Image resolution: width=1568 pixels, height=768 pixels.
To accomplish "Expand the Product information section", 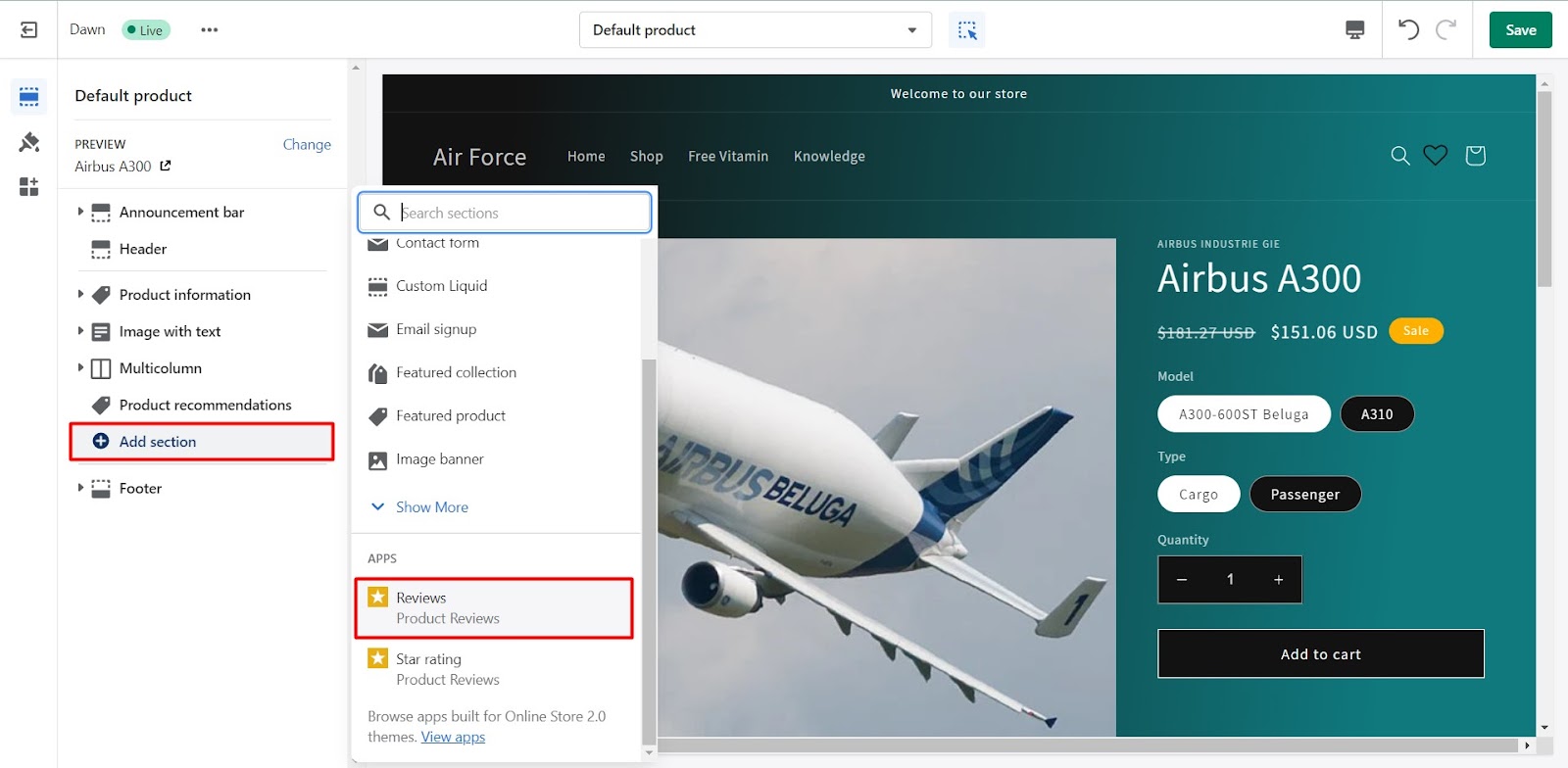I will [80, 294].
